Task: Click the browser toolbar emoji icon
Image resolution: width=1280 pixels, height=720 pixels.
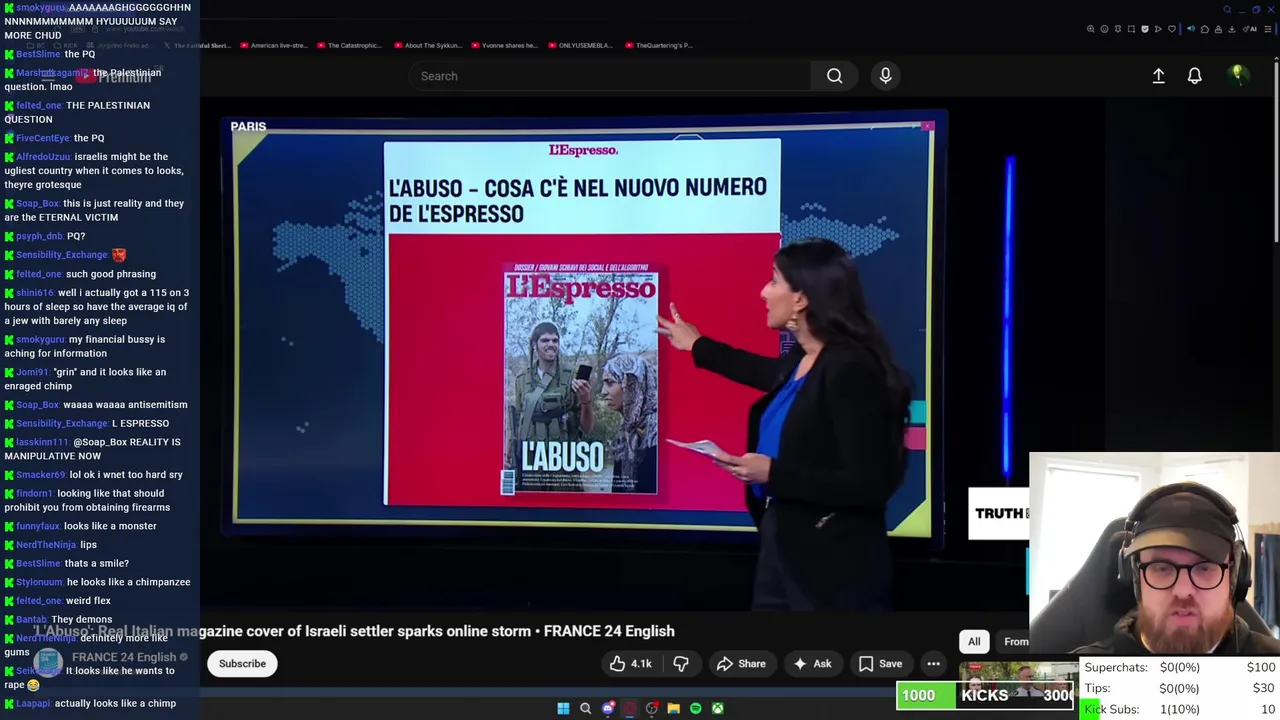Action: pyautogui.click(x=1104, y=29)
